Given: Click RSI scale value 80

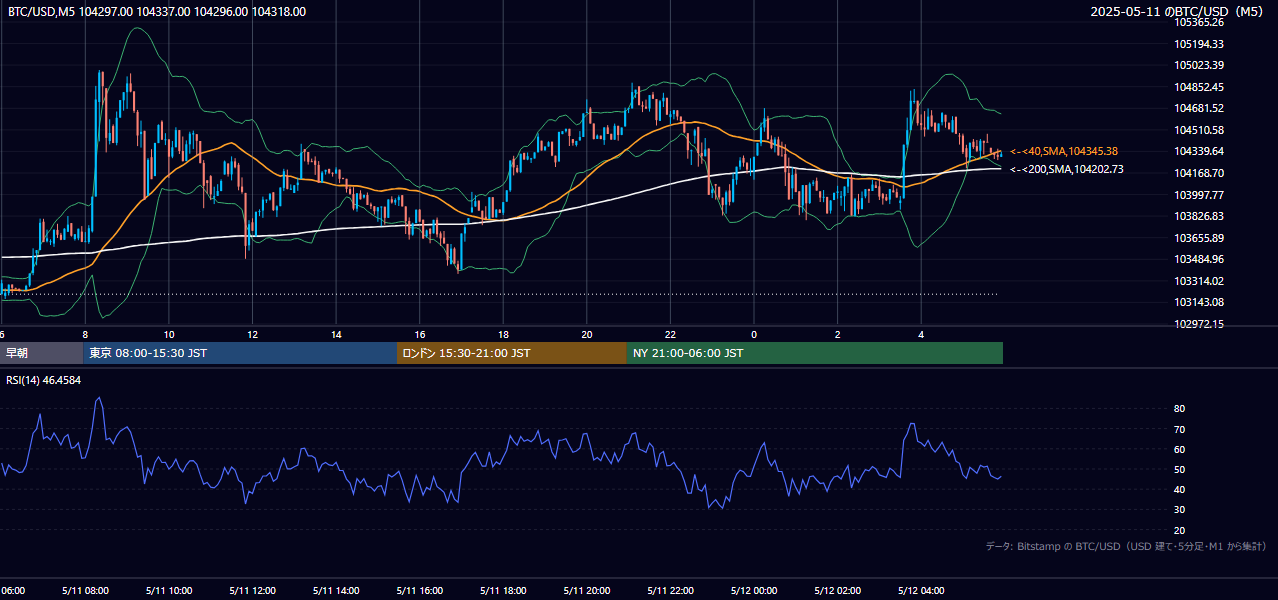Looking at the screenshot, I should 1179,409.
